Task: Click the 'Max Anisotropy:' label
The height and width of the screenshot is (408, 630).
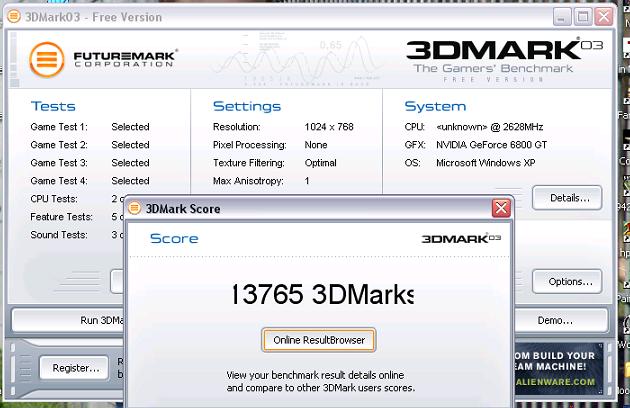Action: 248,181
